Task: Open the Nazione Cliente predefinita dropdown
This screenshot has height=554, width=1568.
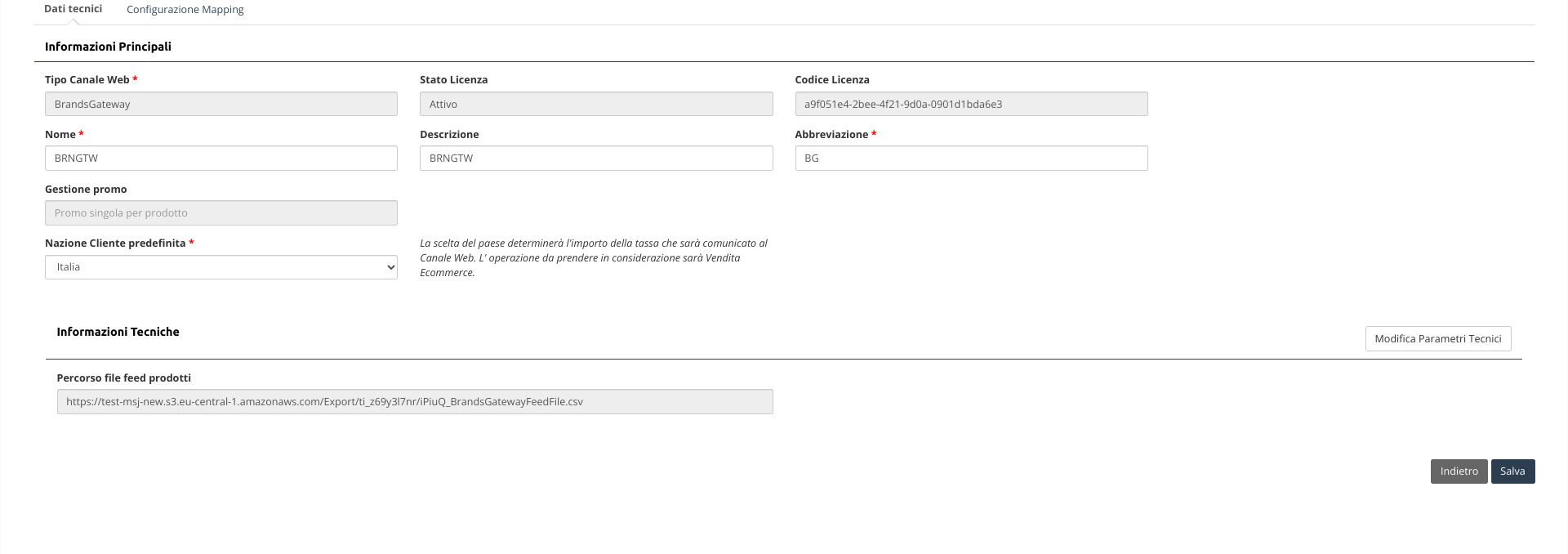Action: (221, 267)
